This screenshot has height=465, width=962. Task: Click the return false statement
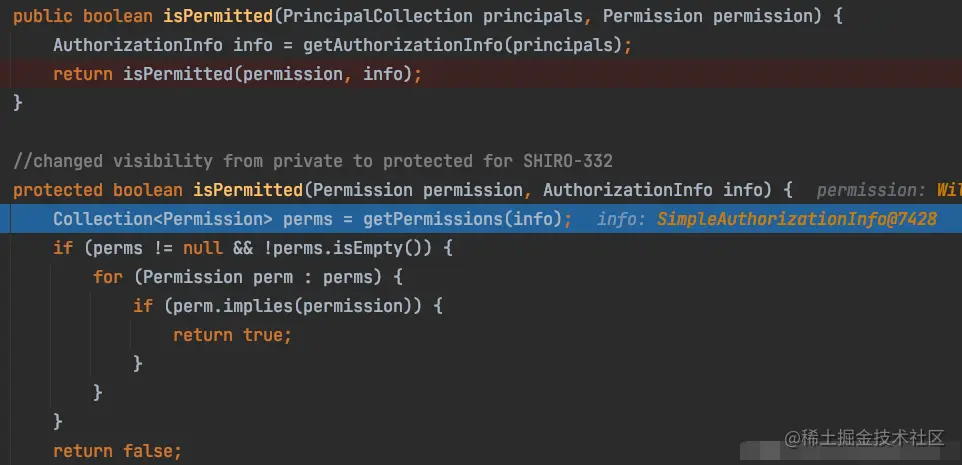pos(118,451)
